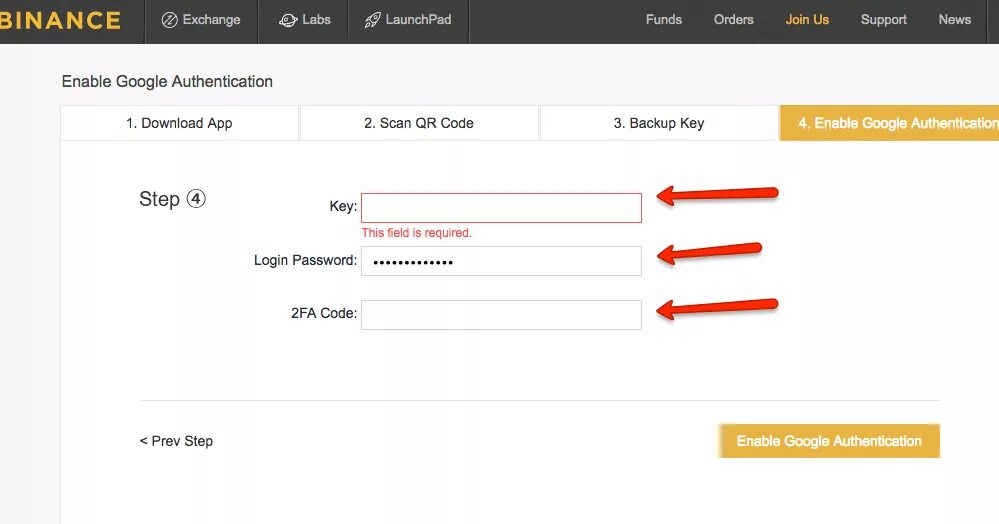This screenshot has width=999, height=524.
Task: Switch to the Download App step tab
Action: (179, 123)
